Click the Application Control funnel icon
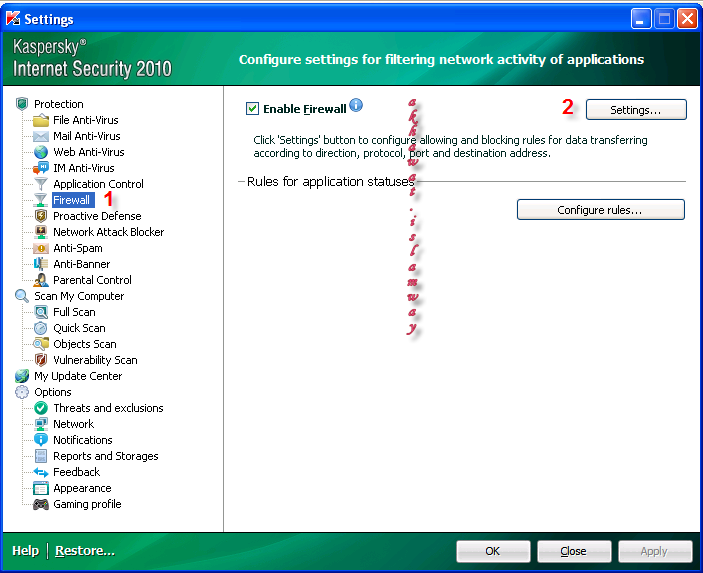The width and height of the screenshot is (703, 573). coord(41,184)
